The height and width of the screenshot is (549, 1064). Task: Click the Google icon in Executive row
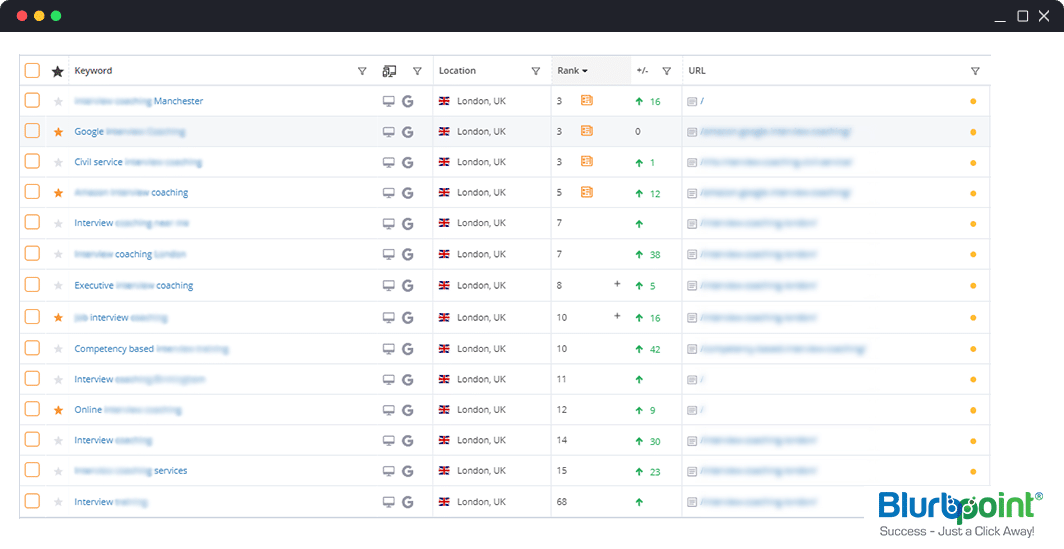(x=407, y=286)
